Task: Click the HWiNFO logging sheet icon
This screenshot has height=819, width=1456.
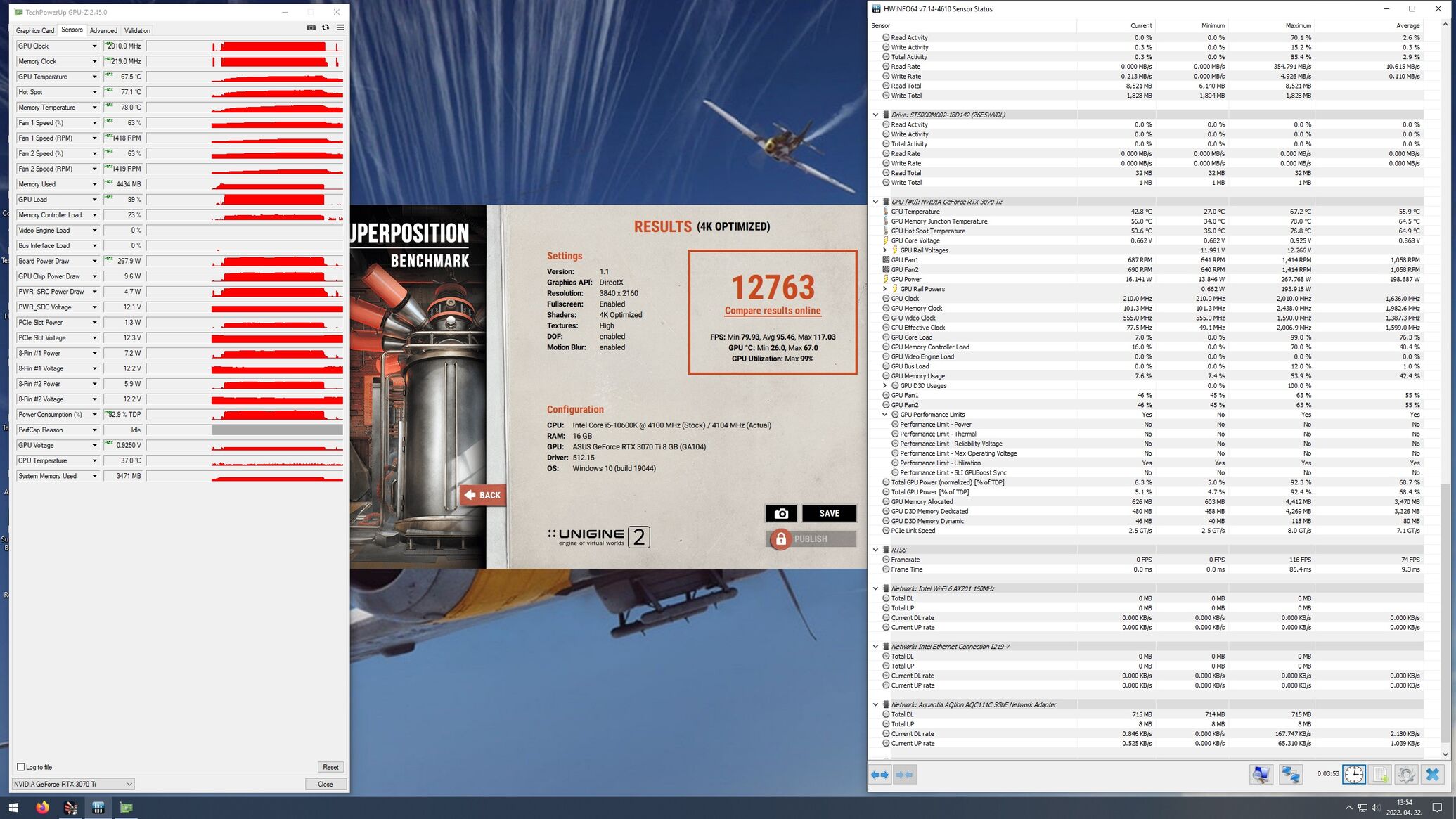Action: point(1380,775)
